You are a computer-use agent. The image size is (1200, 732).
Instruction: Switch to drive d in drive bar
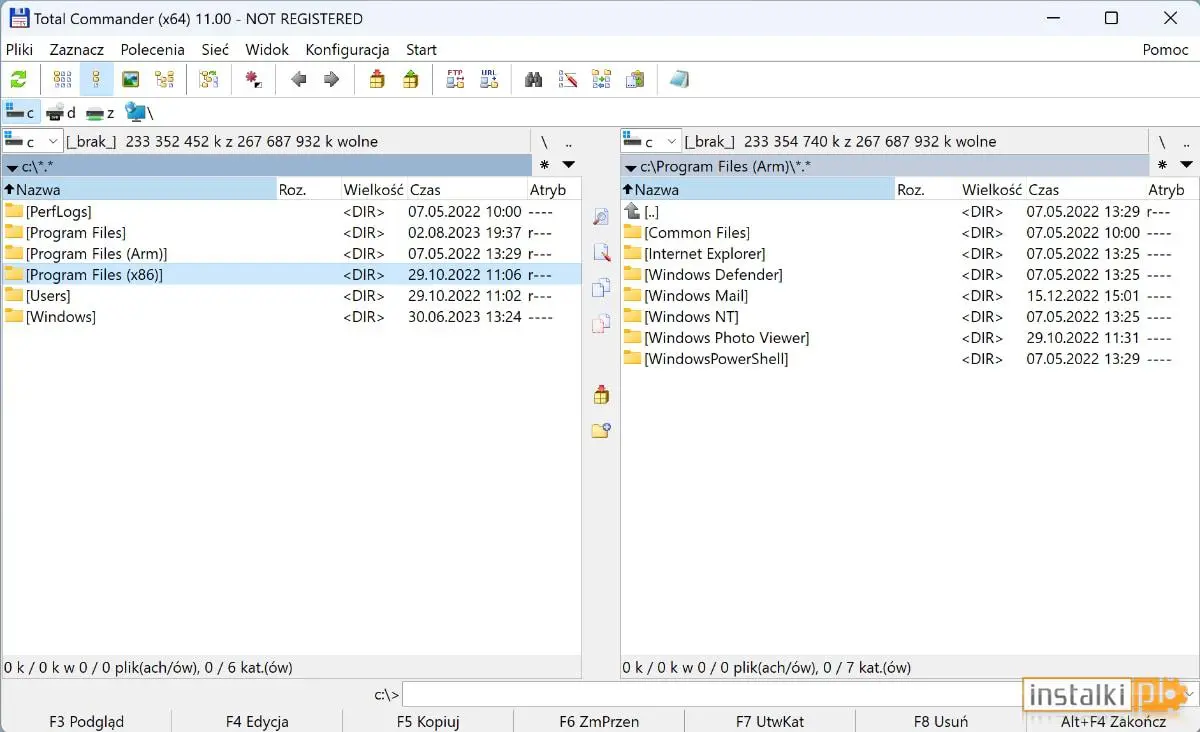[61, 113]
